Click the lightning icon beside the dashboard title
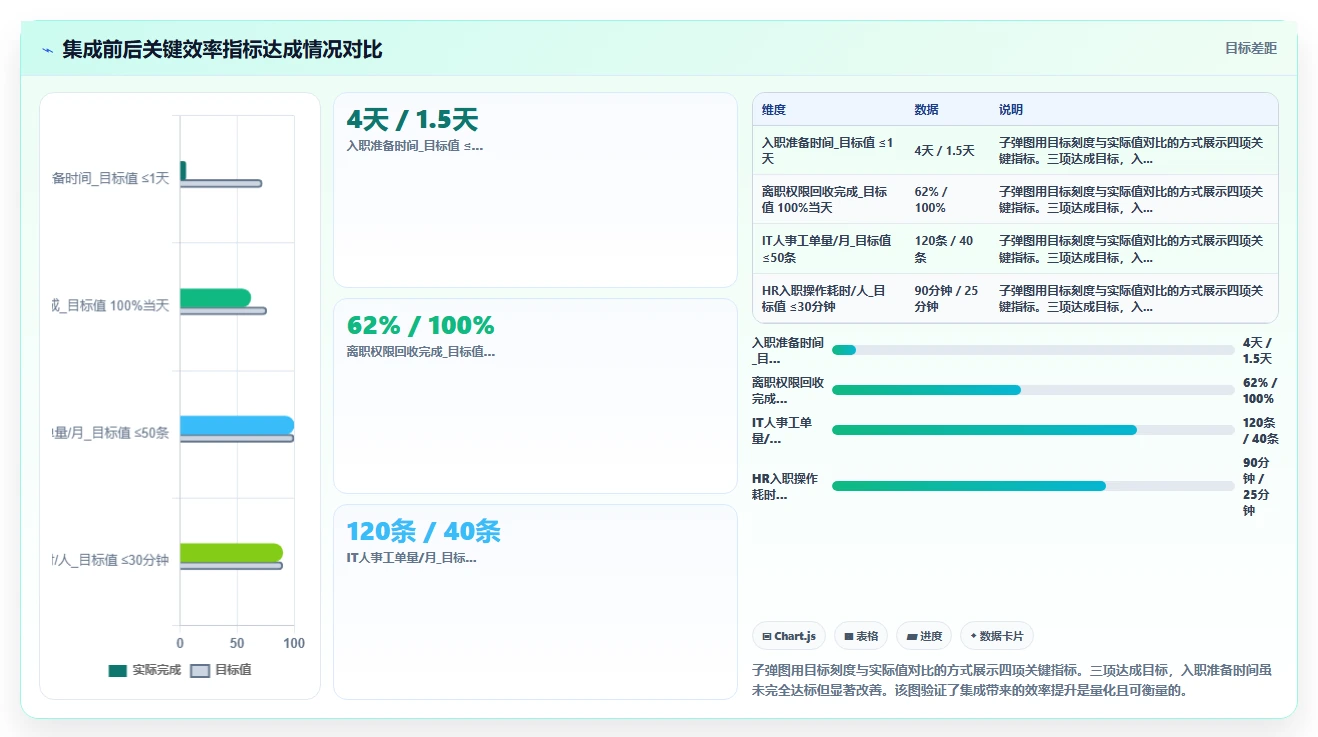Screen dimensions: 1318x737 [x=47, y=50]
